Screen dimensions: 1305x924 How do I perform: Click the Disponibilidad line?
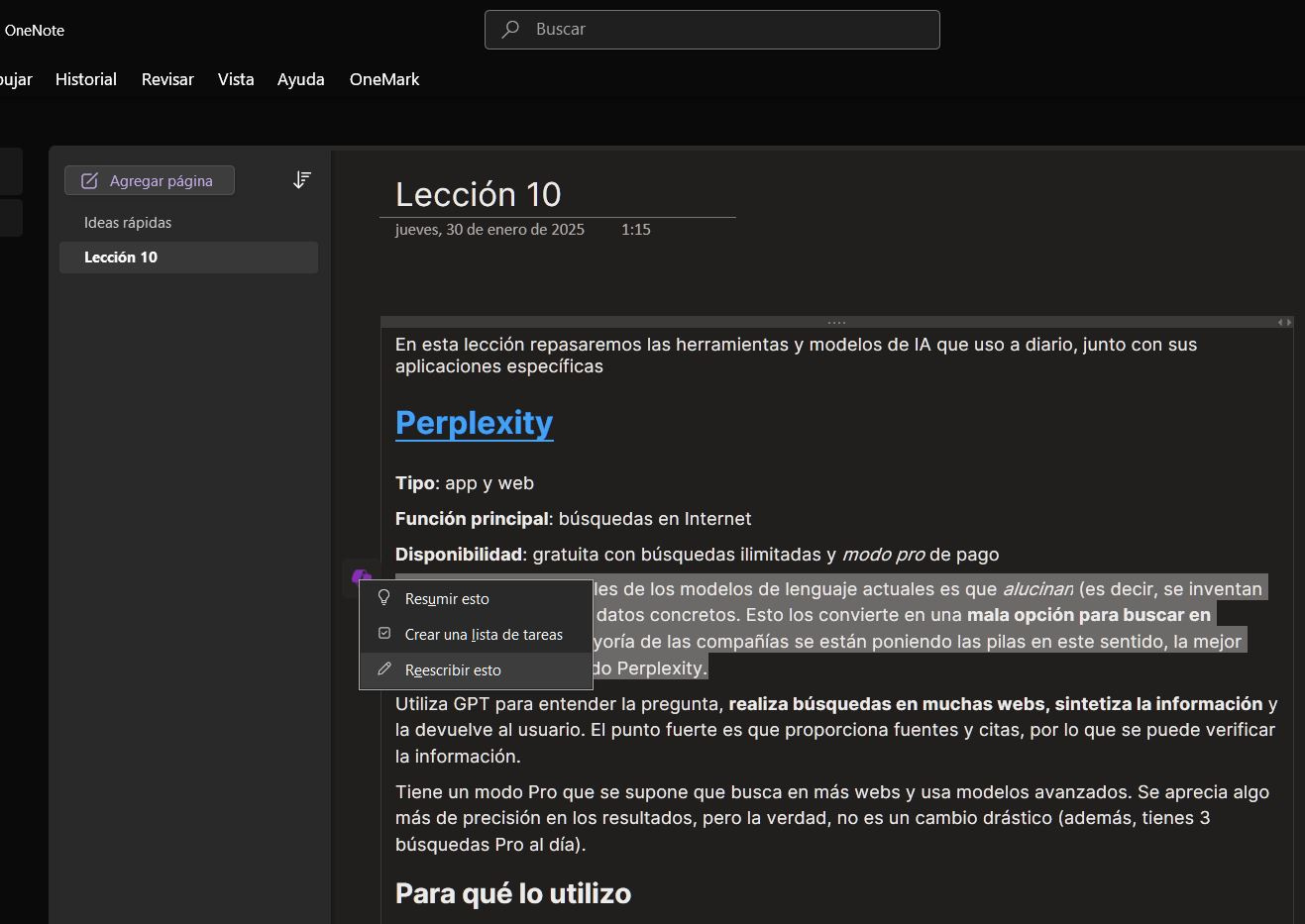click(x=697, y=555)
